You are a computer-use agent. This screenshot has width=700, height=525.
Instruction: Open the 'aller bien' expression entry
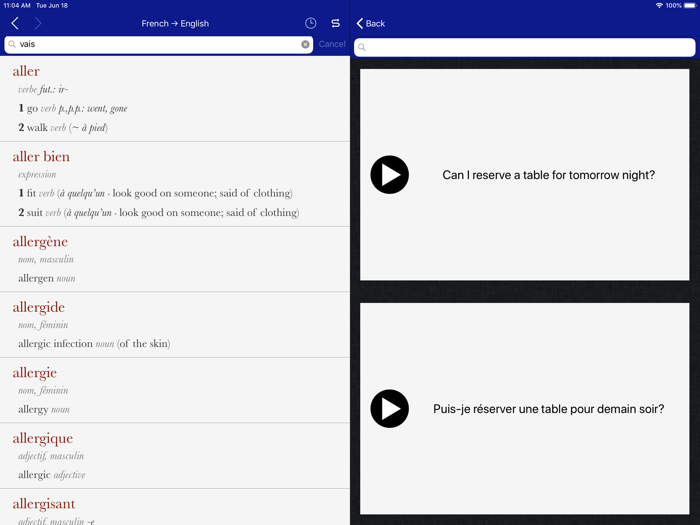click(41, 156)
